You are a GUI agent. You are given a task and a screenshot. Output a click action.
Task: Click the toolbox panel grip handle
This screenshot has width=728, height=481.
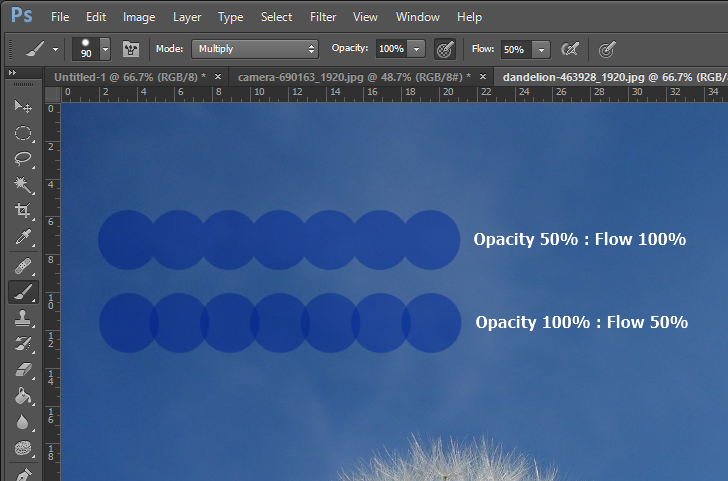point(23,84)
